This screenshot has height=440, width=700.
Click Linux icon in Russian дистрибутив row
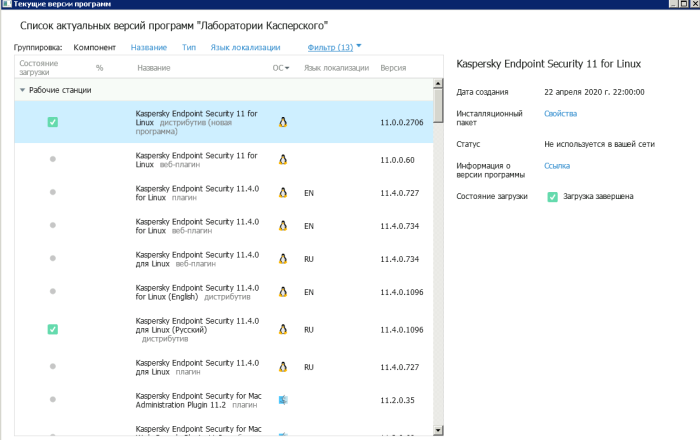283,328
